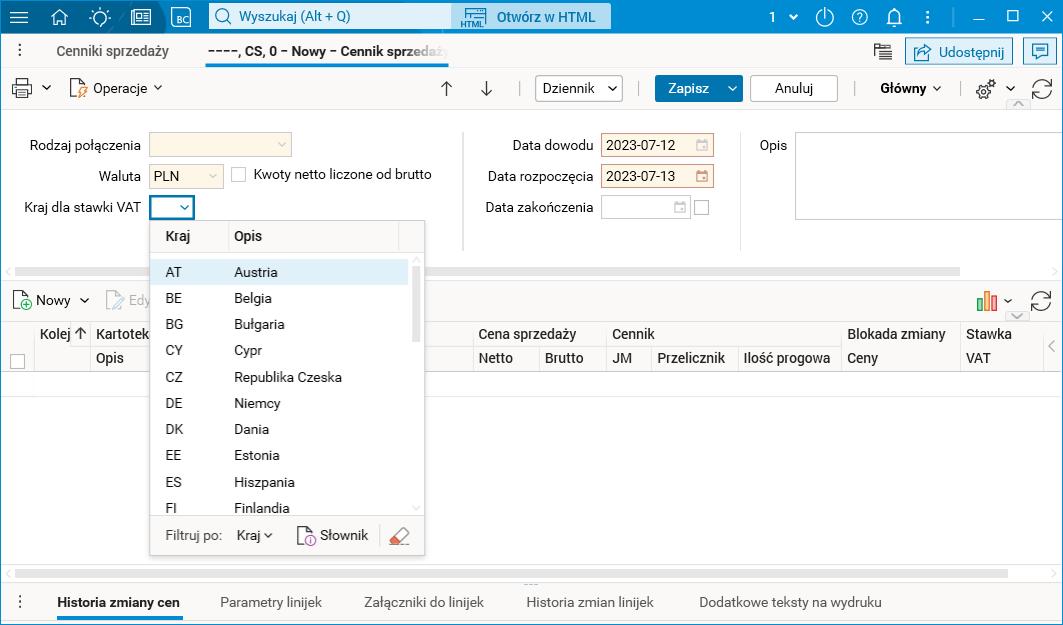Open the chat comments icon

[1040, 52]
